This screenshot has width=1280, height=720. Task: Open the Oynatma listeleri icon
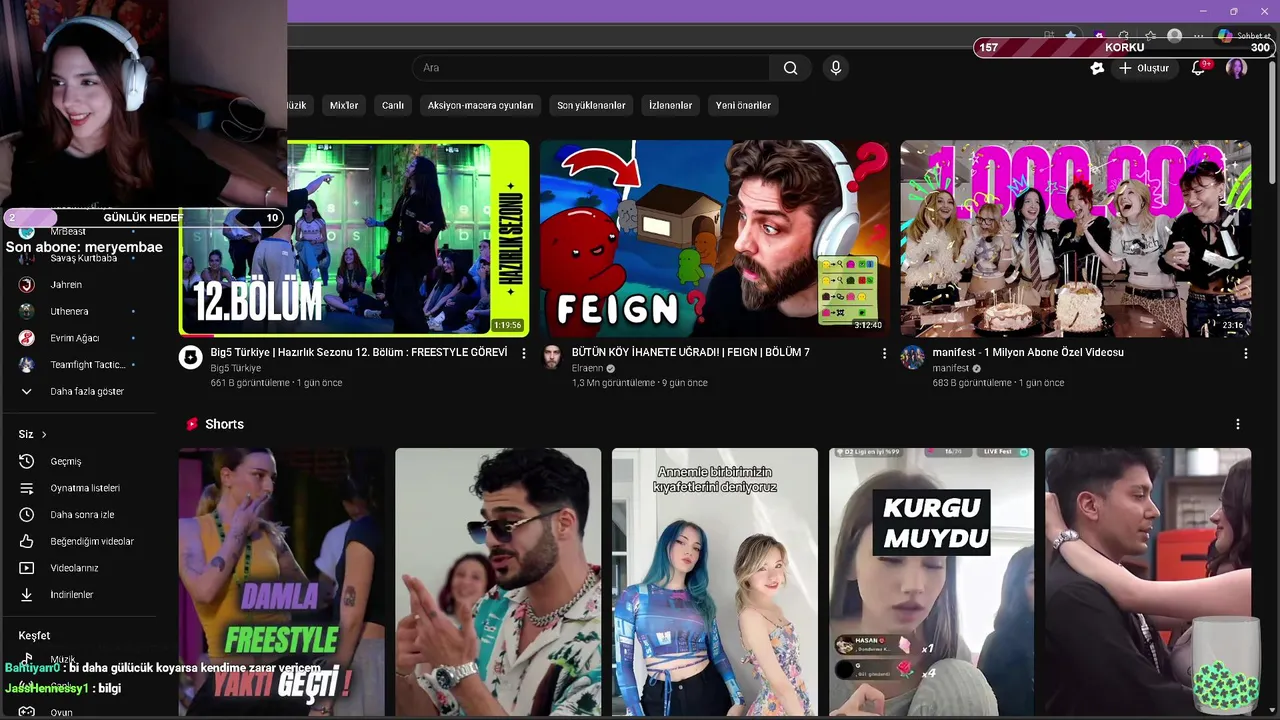(27, 488)
